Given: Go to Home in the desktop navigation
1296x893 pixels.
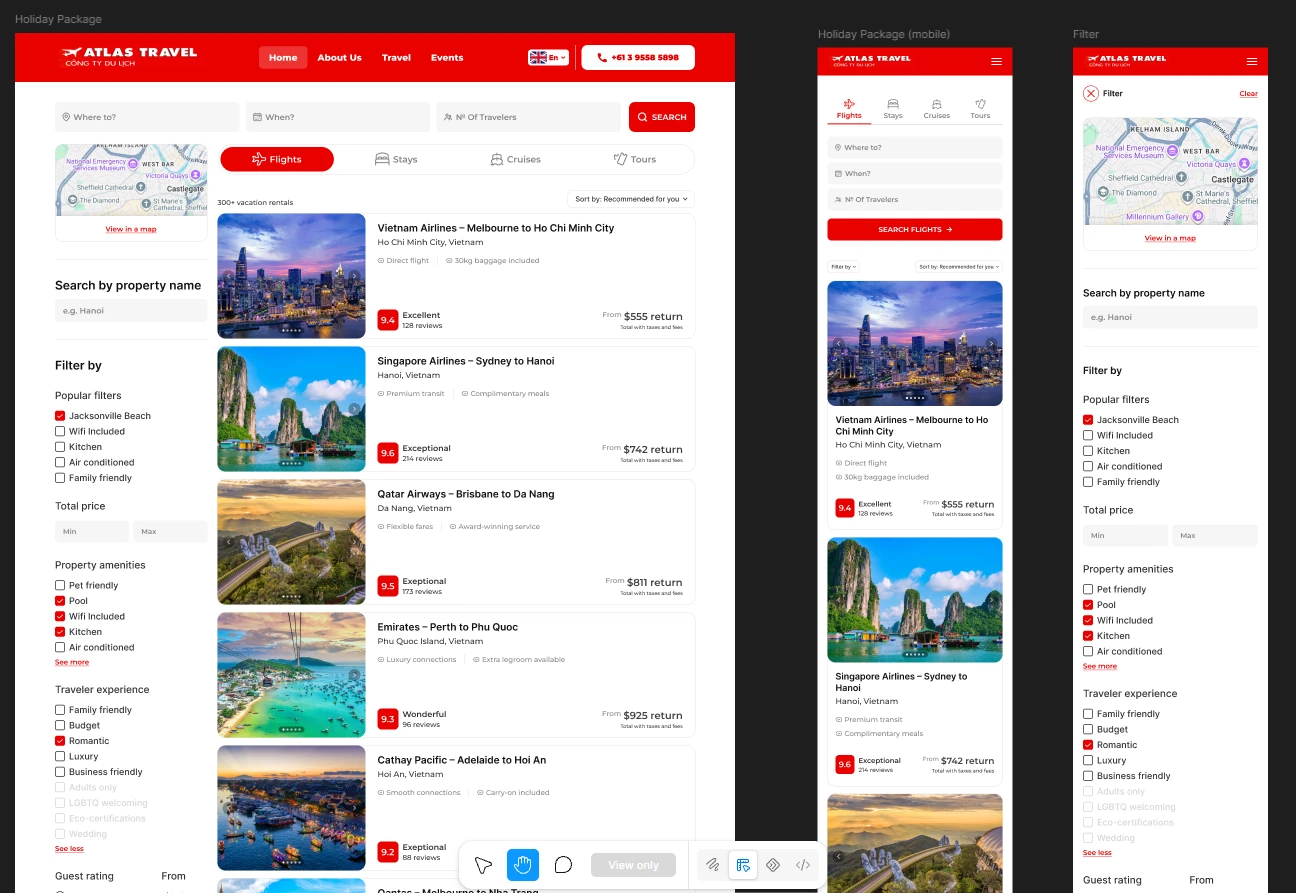Looking at the screenshot, I should tap(283, 58).
